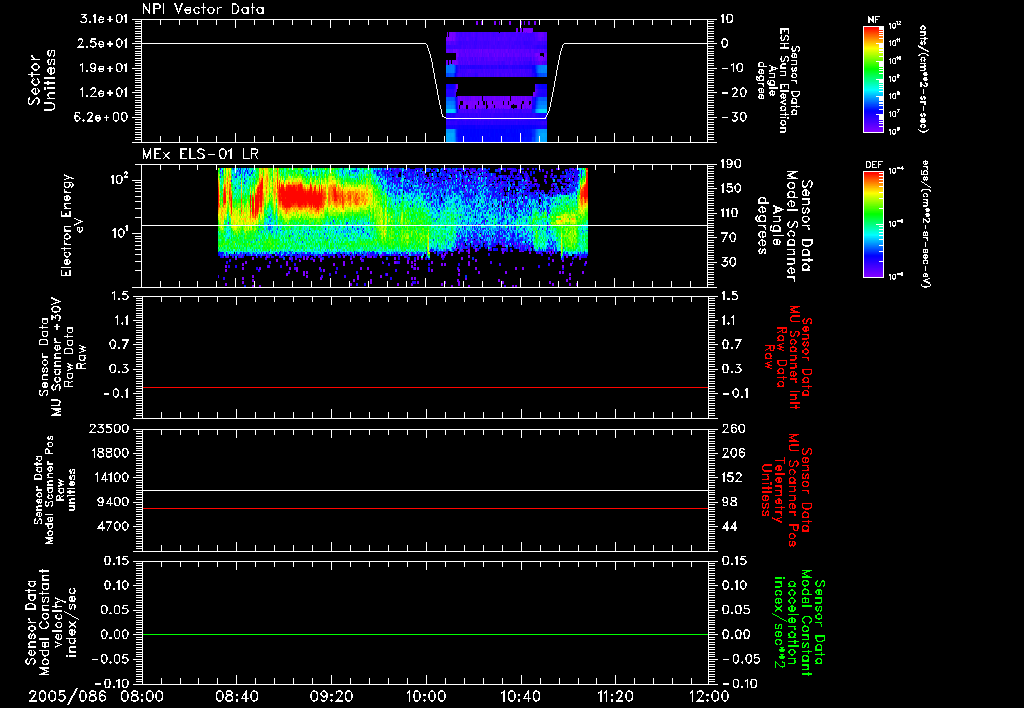The height and width of the screenshot is (708, 1024).
Task: Click the "10:40" time axis label
Action: coord(520,696)
